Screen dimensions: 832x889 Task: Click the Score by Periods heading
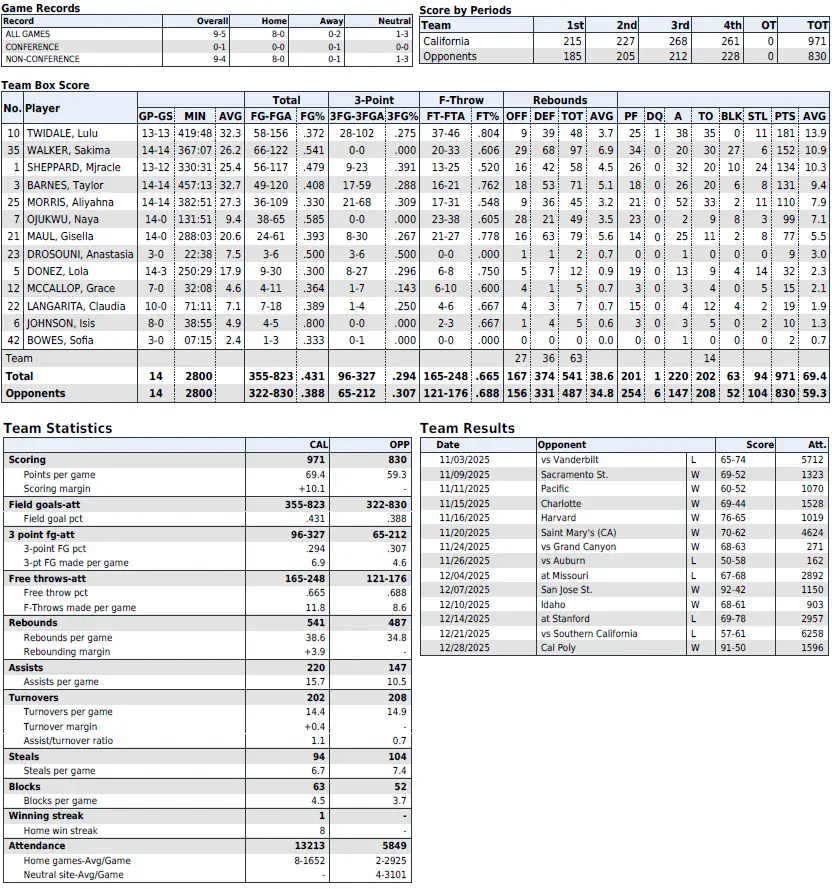(x=465, y=10)
